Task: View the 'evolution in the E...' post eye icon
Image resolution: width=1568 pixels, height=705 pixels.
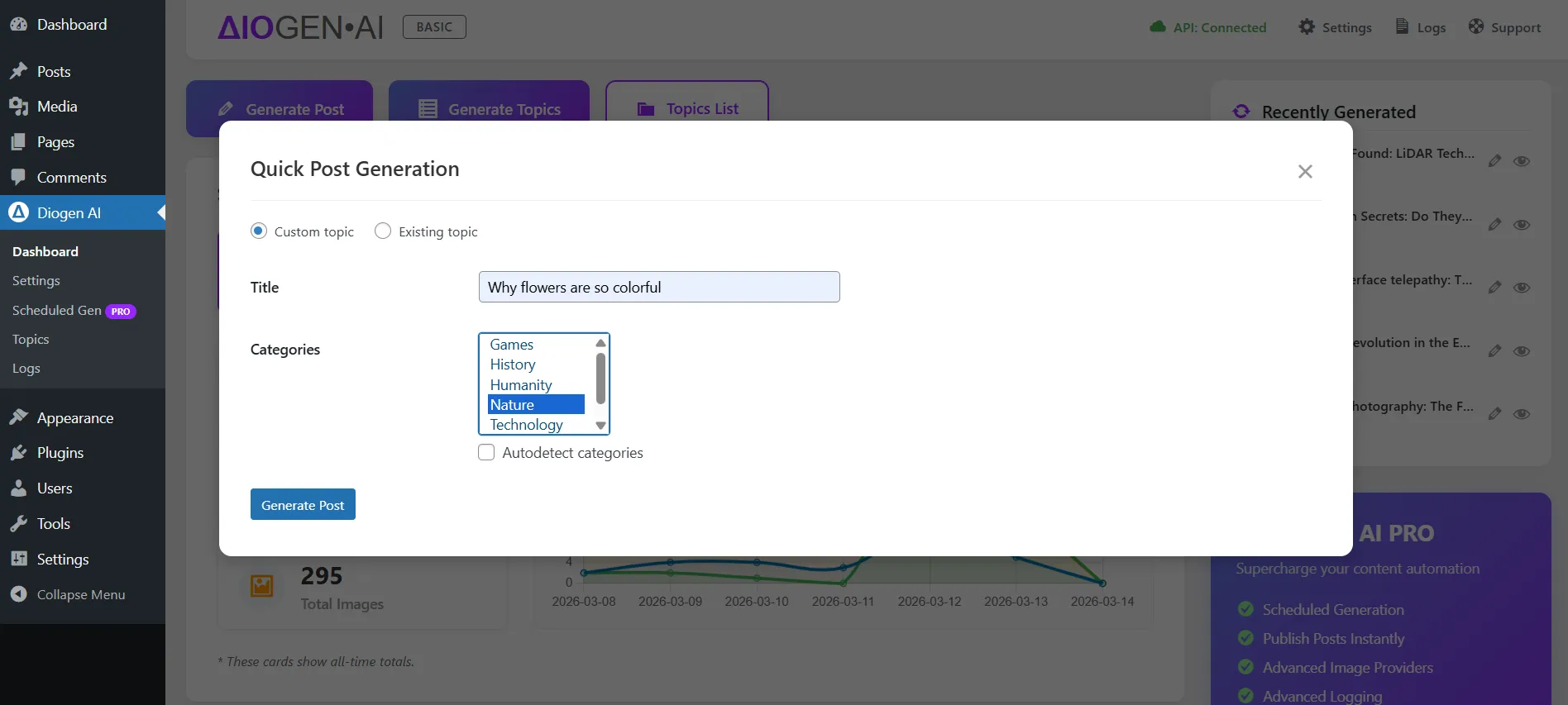Action: tap(1522, 350)
